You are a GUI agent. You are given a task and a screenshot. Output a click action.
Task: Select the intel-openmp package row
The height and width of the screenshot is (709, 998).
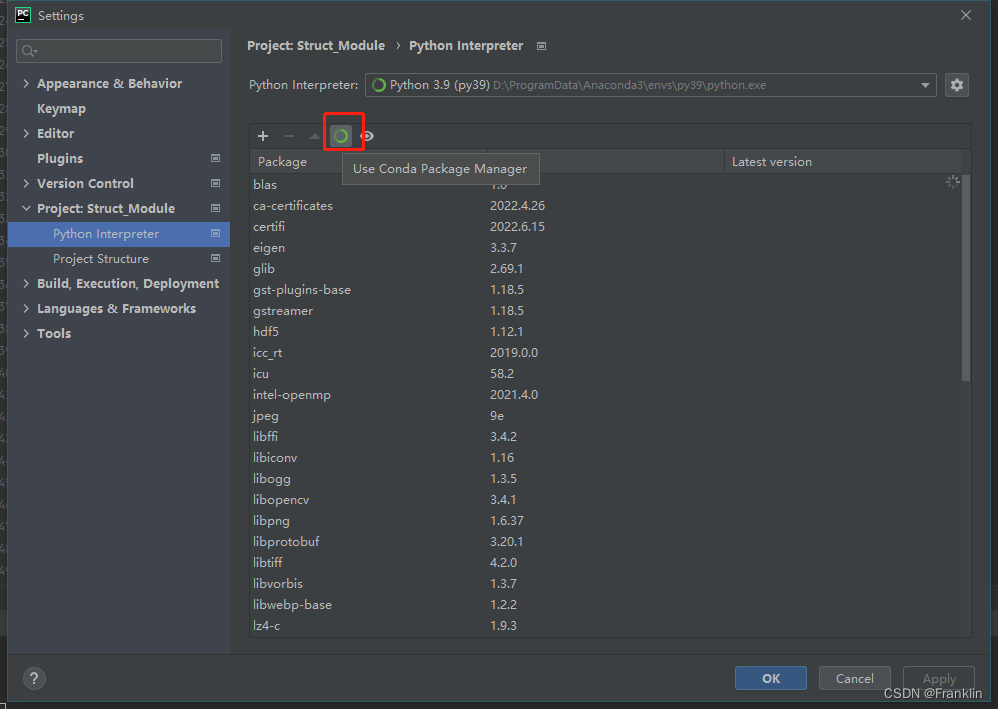pyautogui.click(x=605, y=395)
